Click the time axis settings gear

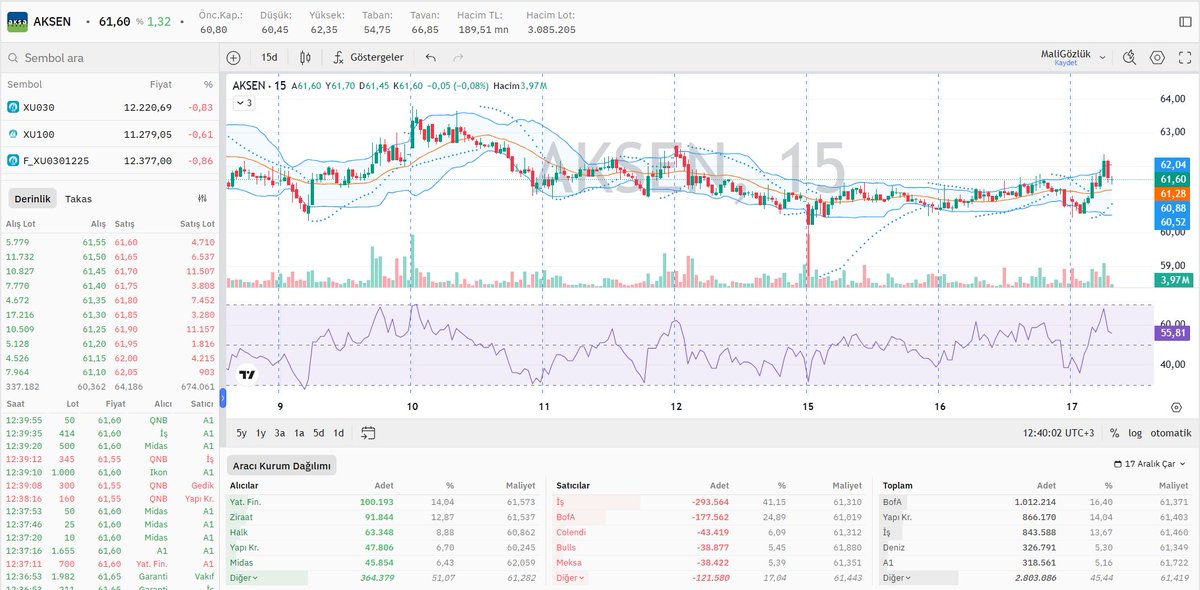point(1176,407)
